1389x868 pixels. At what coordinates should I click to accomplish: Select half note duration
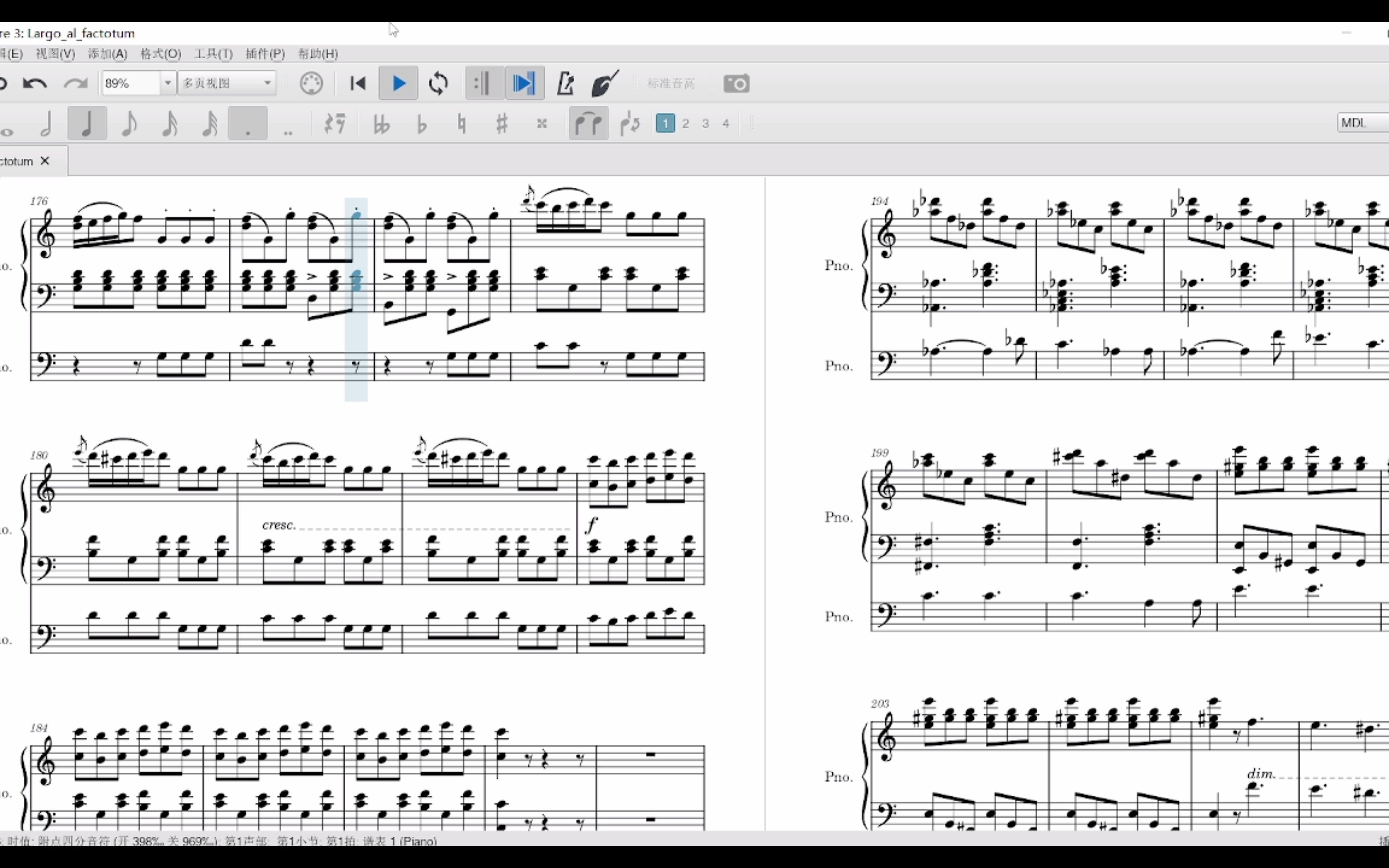(x=47, y=123)
